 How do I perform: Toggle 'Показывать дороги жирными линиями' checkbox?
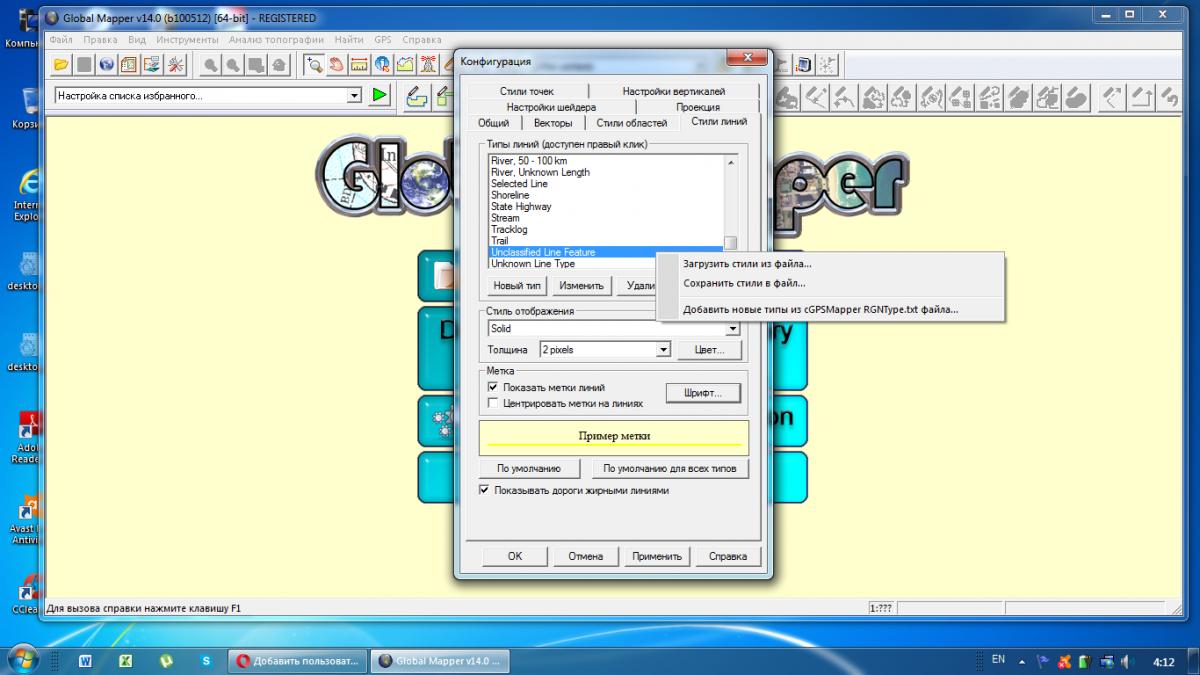click(x=485, y=491)
